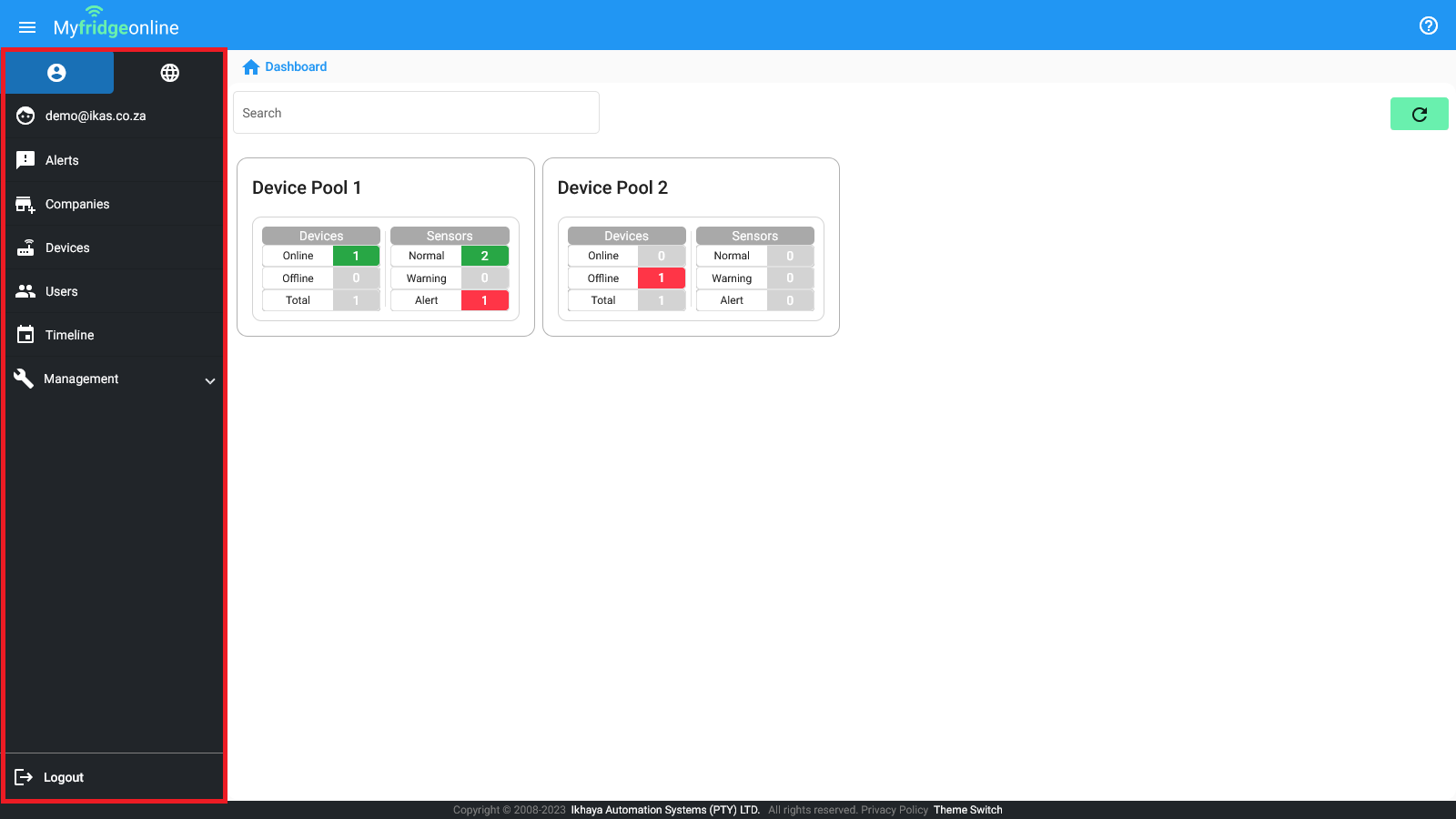Open the demo@ikas.co.za account entry
The image size is (1456, 819).
114,116
